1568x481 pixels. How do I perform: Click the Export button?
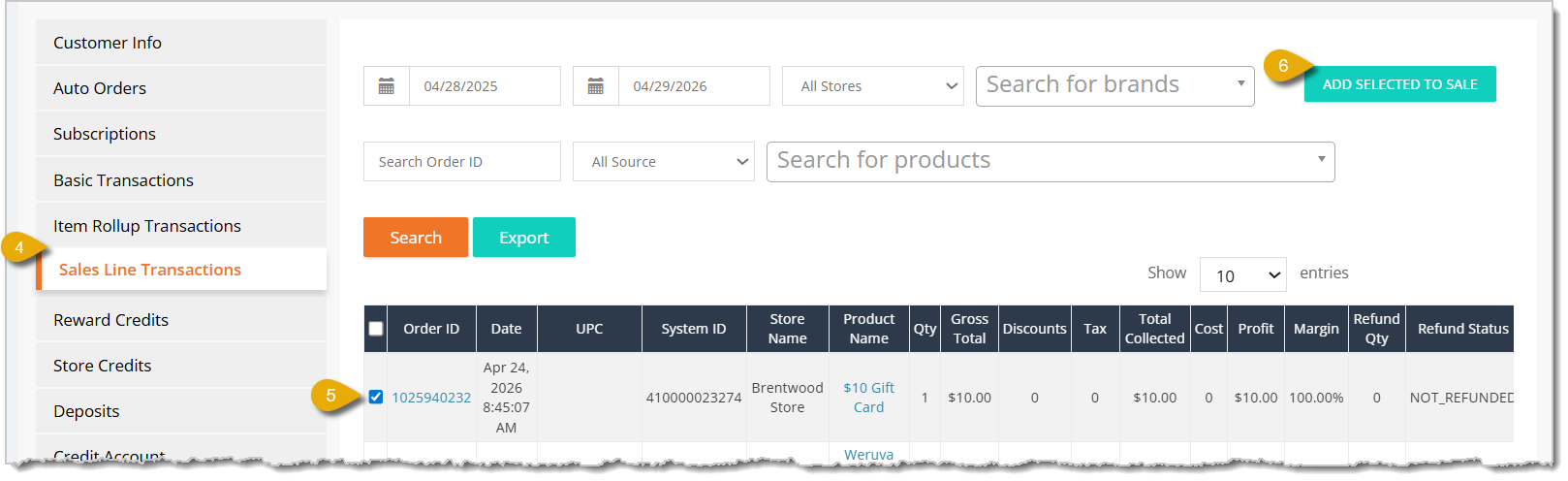[x=524, y=238]
